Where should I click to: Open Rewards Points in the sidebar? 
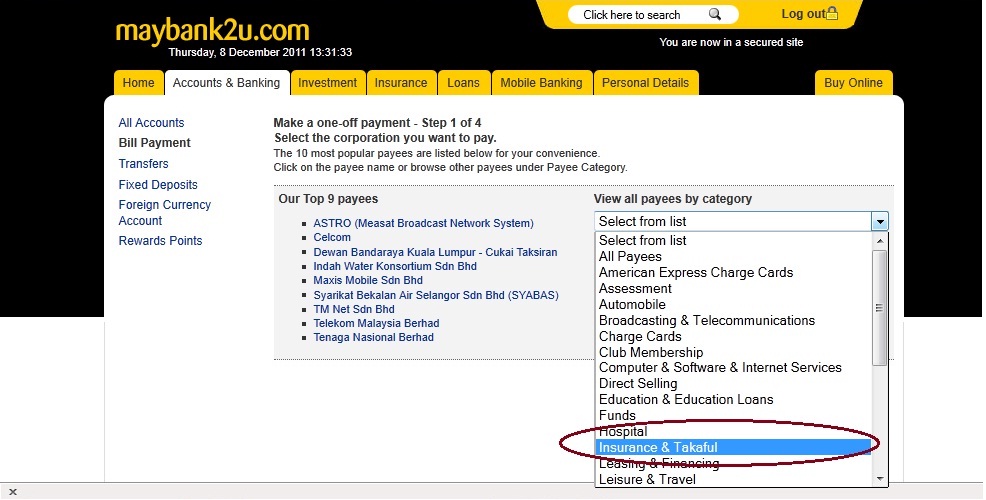pyautogui.click(x=160, y=241)
